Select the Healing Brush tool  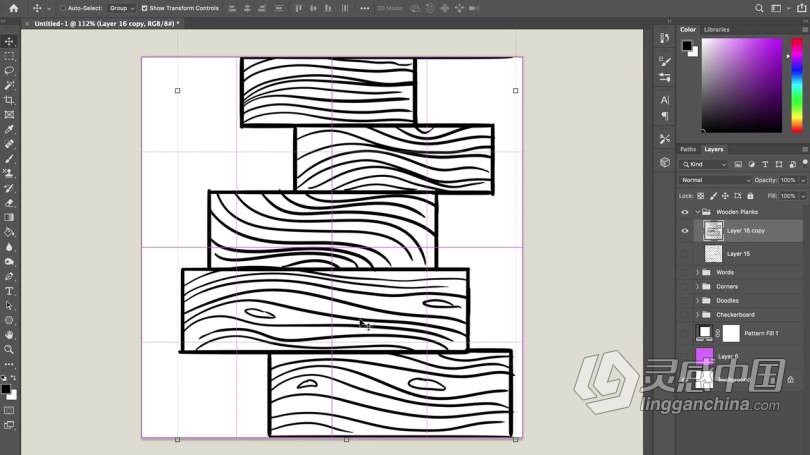click(x=9, y=144)
